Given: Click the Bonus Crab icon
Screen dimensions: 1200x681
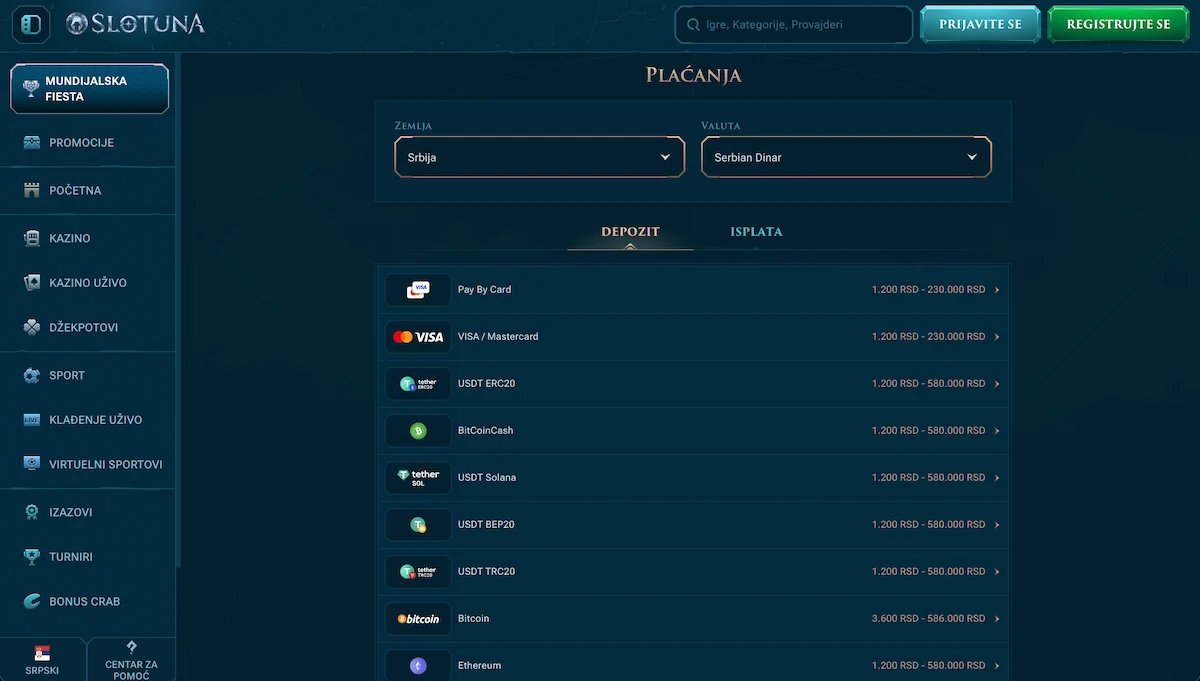Looking at the screenshot, I should point(31,601).
